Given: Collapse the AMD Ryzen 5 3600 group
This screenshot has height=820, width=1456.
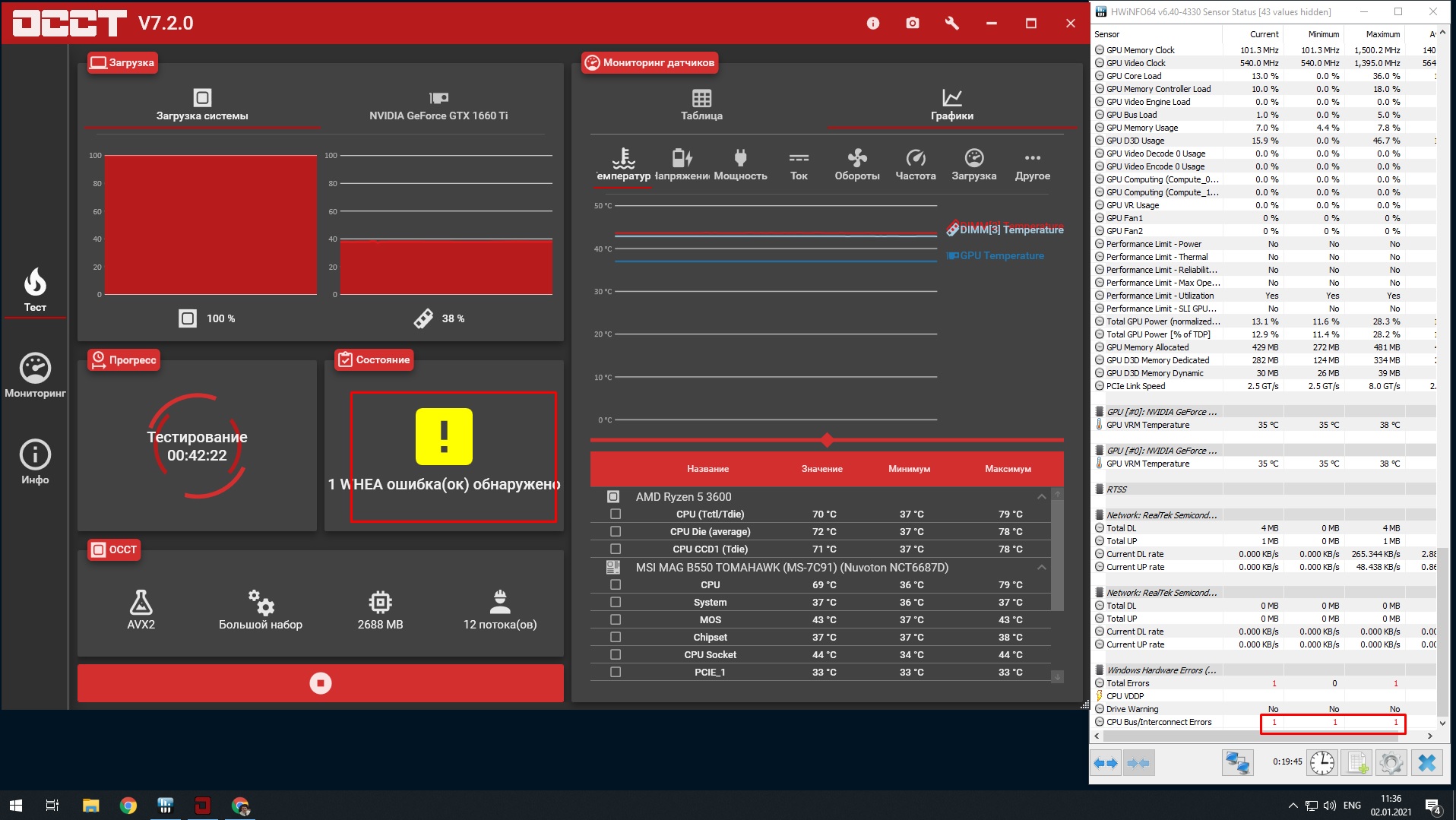Looking at the screenshot, I should click(x=1041, y=497).
